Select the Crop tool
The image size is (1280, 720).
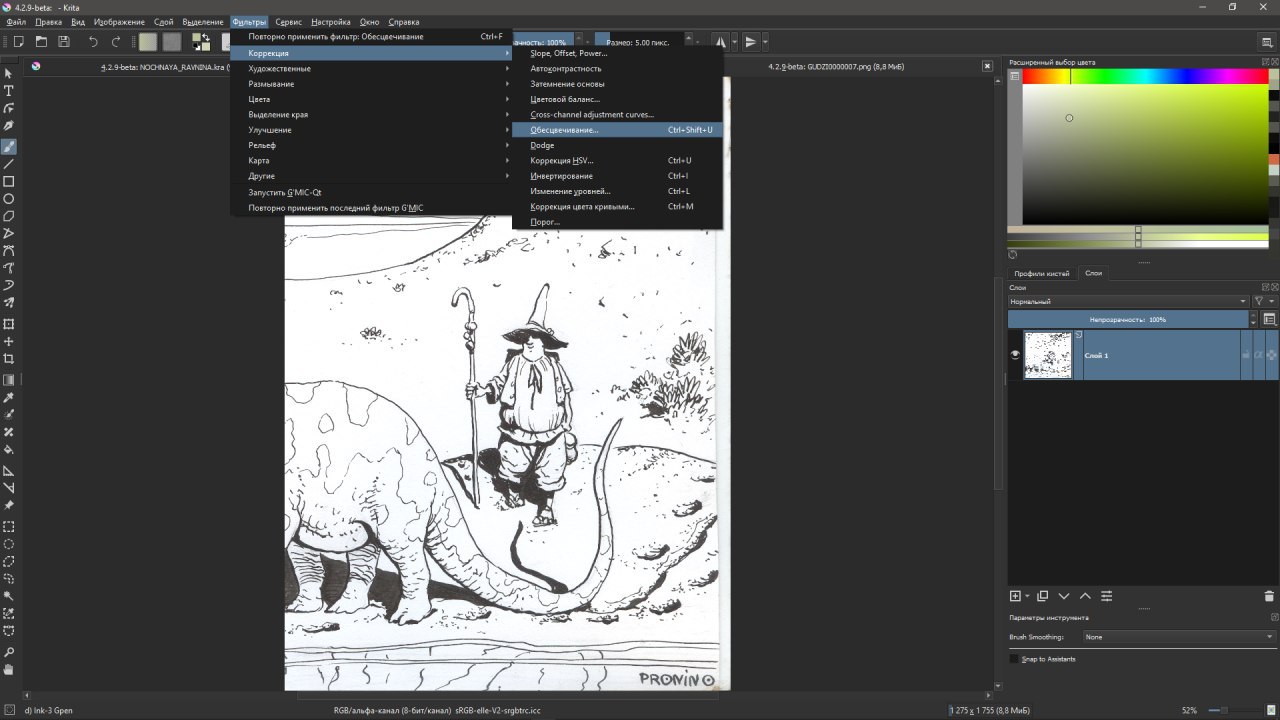click(9, 358)
